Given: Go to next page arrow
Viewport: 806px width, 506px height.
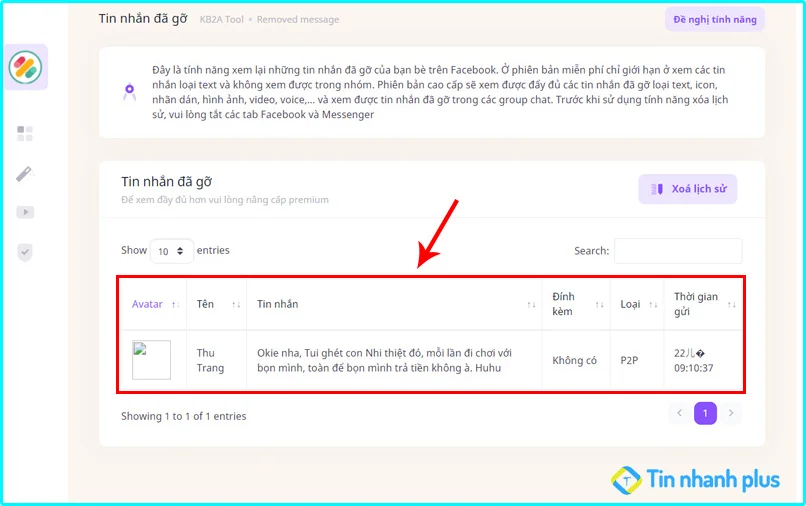Looking at the screenshot, I should [731, 413].
